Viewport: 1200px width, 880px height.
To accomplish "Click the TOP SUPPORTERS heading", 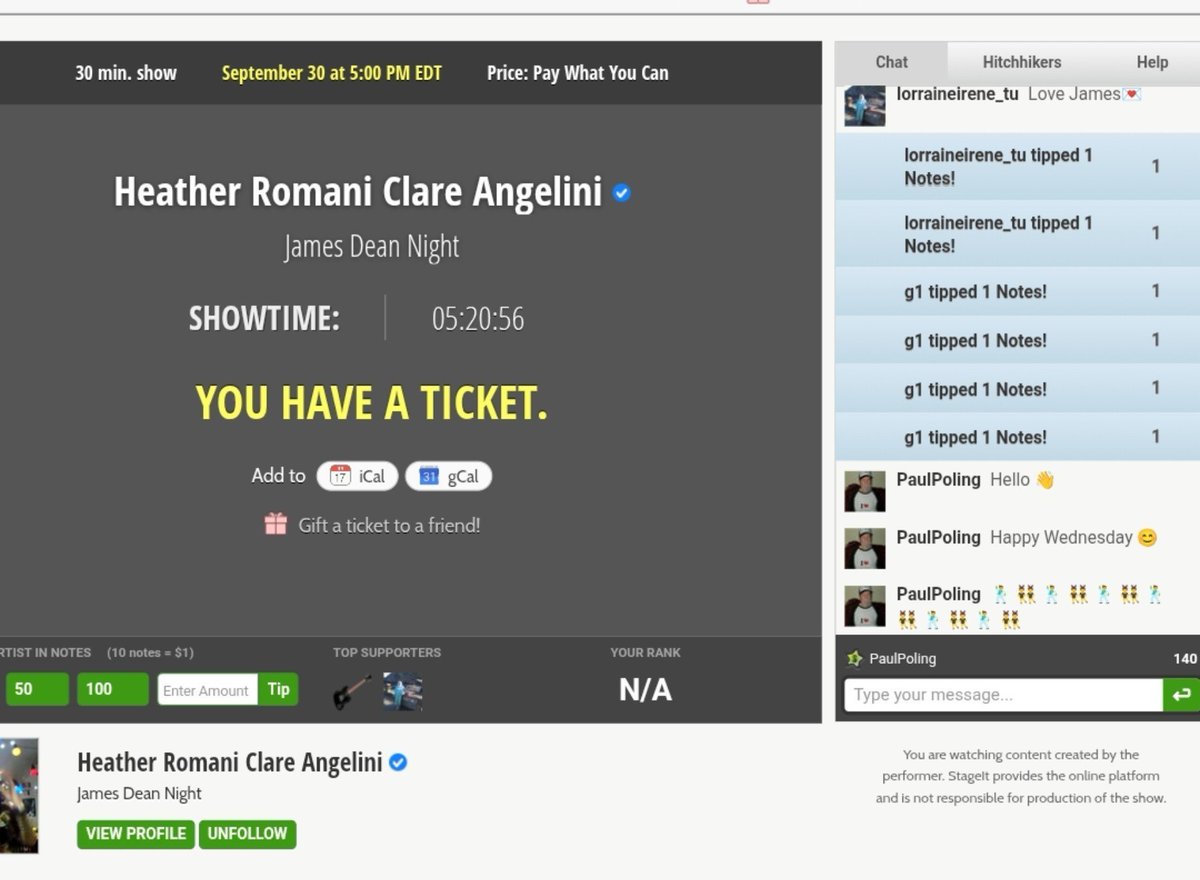I will (387, 653).
